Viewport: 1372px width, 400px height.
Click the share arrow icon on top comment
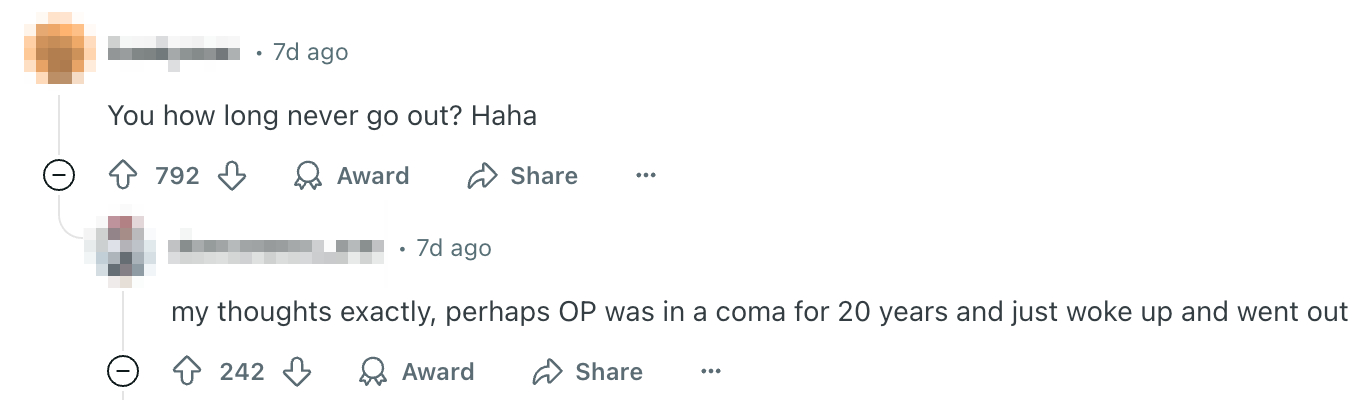coord(482,176)
